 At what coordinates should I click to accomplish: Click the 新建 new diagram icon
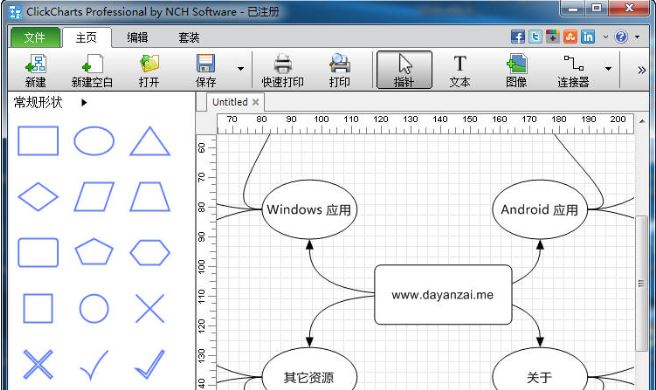[36, 70]
